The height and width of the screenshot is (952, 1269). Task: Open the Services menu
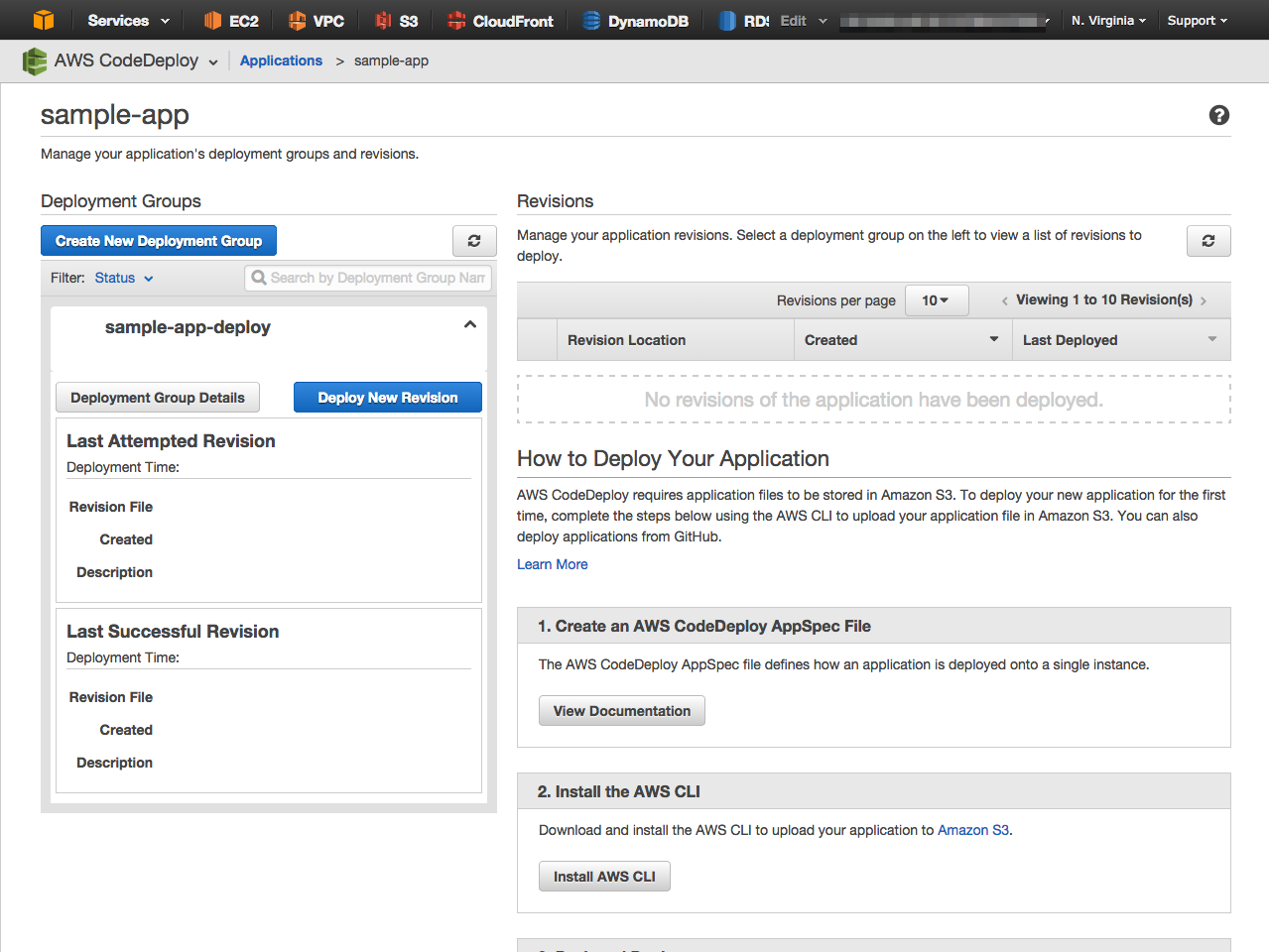[x=126, y=20]
